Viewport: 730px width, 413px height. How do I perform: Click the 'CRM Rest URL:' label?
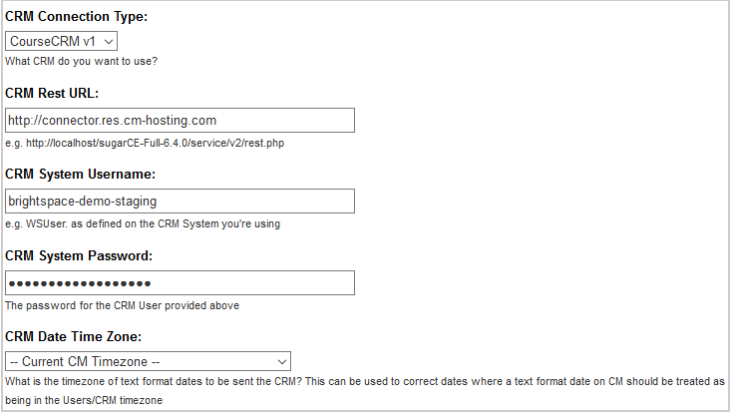52,93
